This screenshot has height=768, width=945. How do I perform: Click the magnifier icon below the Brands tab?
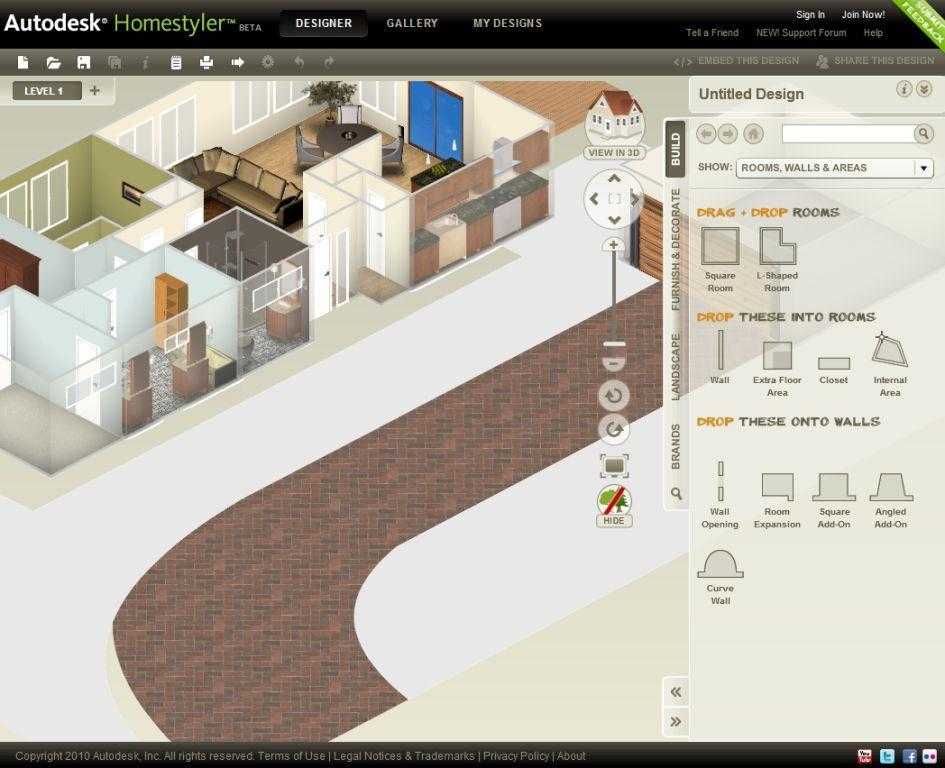676,494
